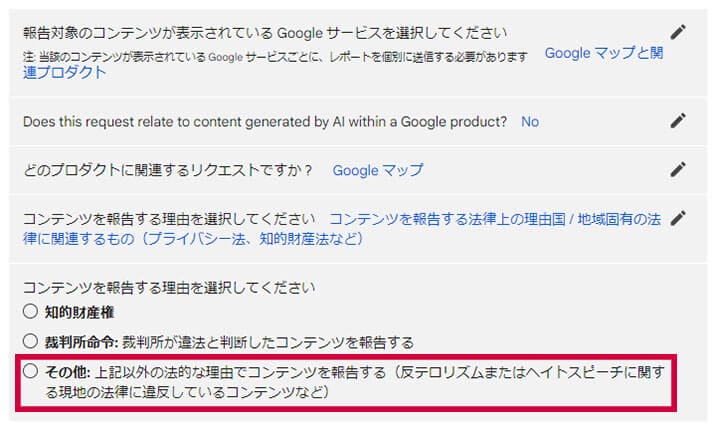The height and width of the screenshot is (430, 716).
Task: Click the 注: 当該のコンテンツ note text
Action: pos(270,55)
